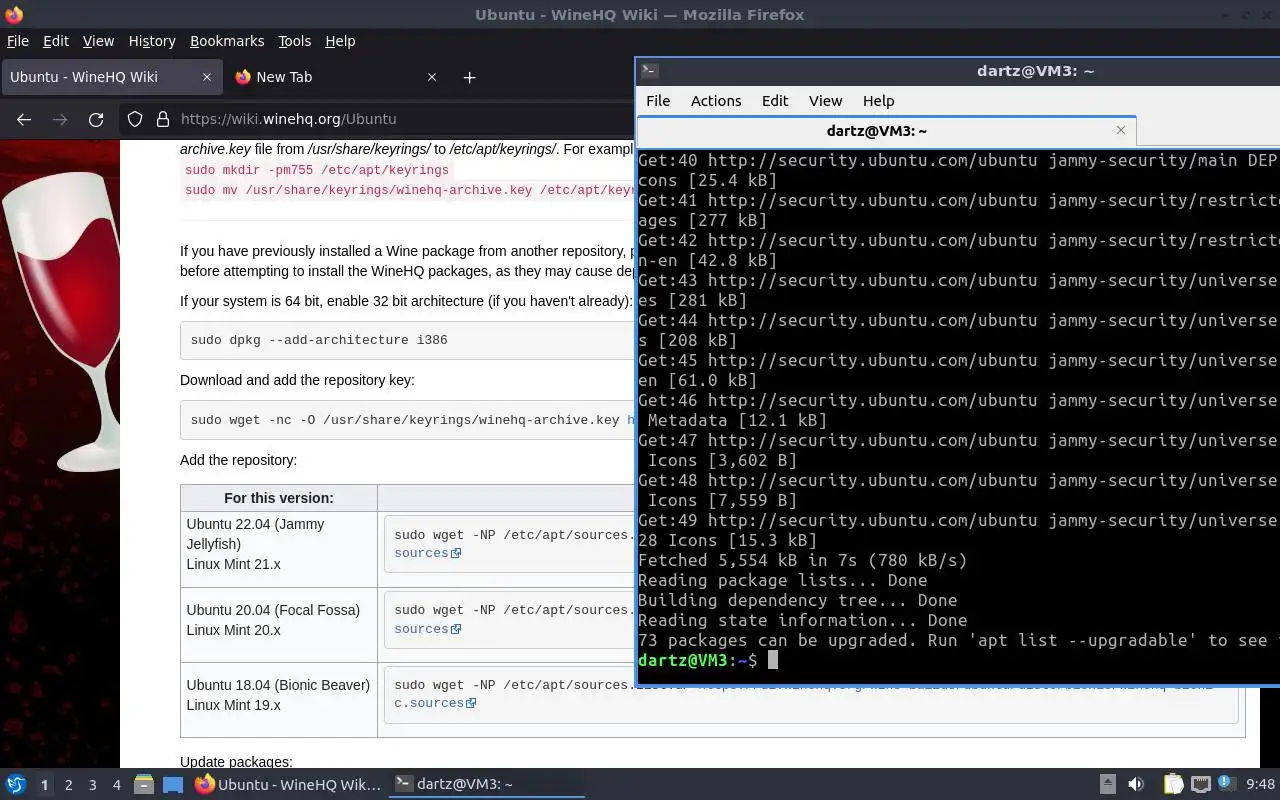
Task: Click the padlock site security icon
Action: pyautogui.click(x=163, y=119)
